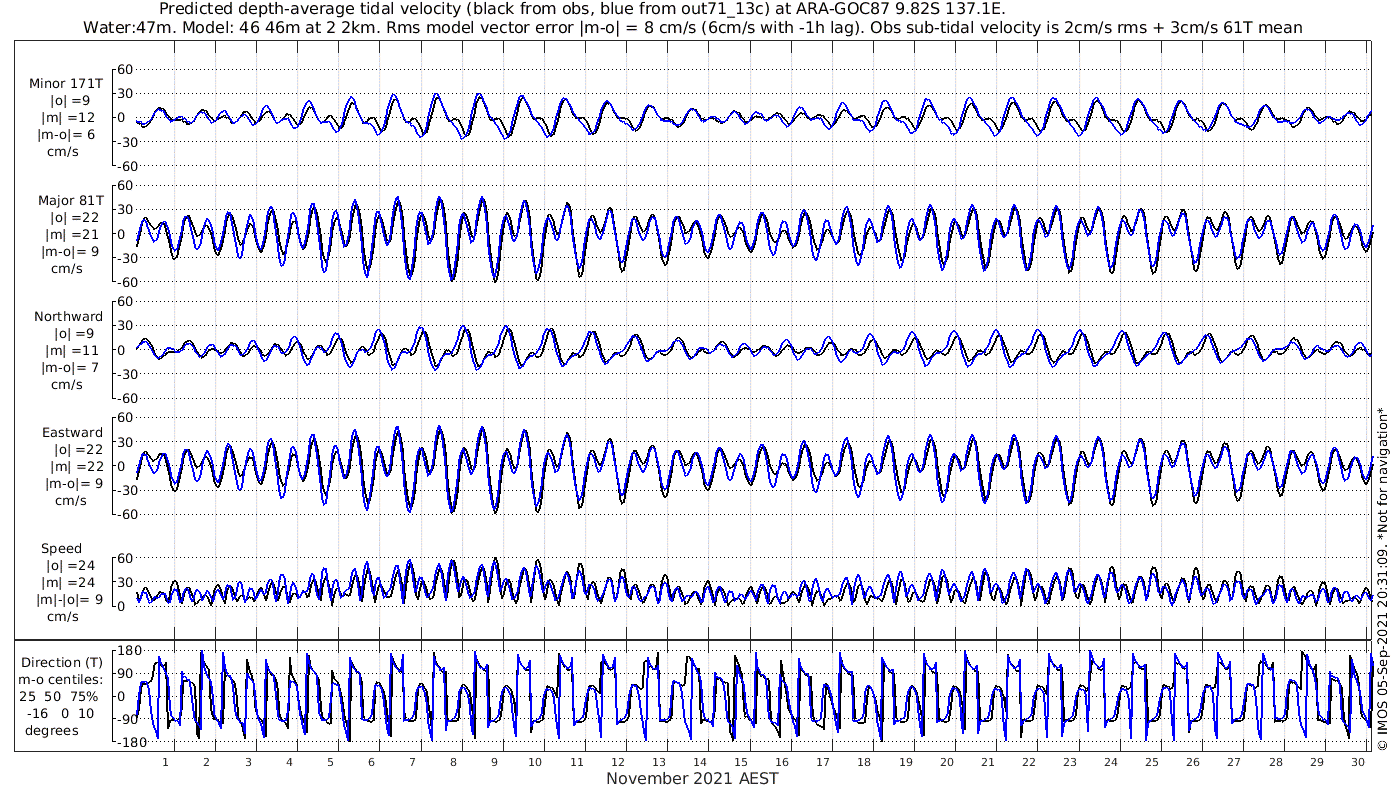
Task: Click day '5' on the date axis
Action: (x=330, y=762)
